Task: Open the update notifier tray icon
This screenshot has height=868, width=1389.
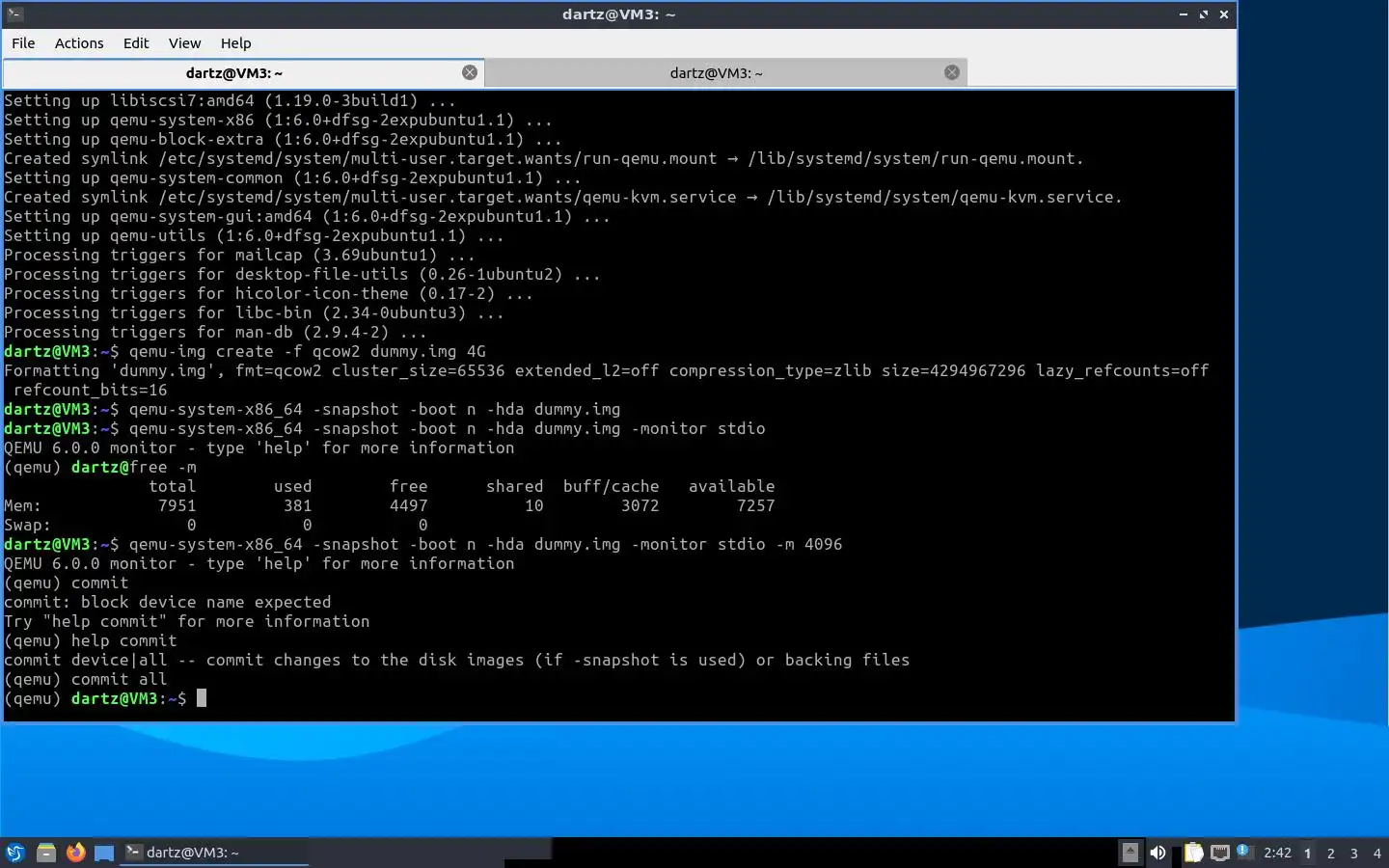Action: point(1243,852)
